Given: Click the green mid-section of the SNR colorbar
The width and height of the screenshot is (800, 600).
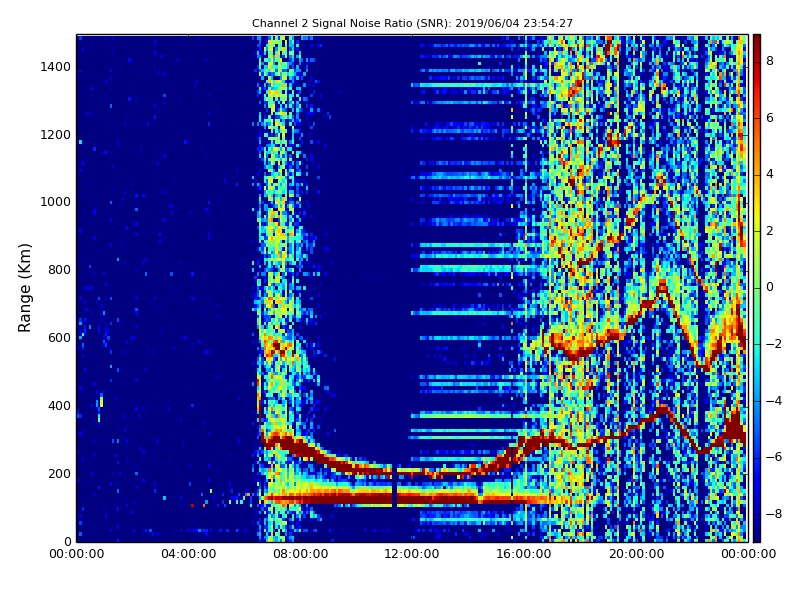Looking at the screenshot, I should [757, 288].
